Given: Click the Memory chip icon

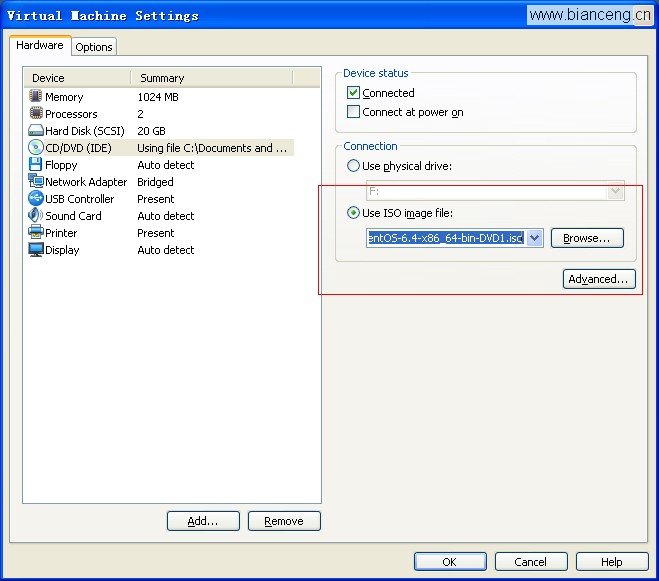Looking at the screenshot, I should pyautogui.click(x=36, y=96).
